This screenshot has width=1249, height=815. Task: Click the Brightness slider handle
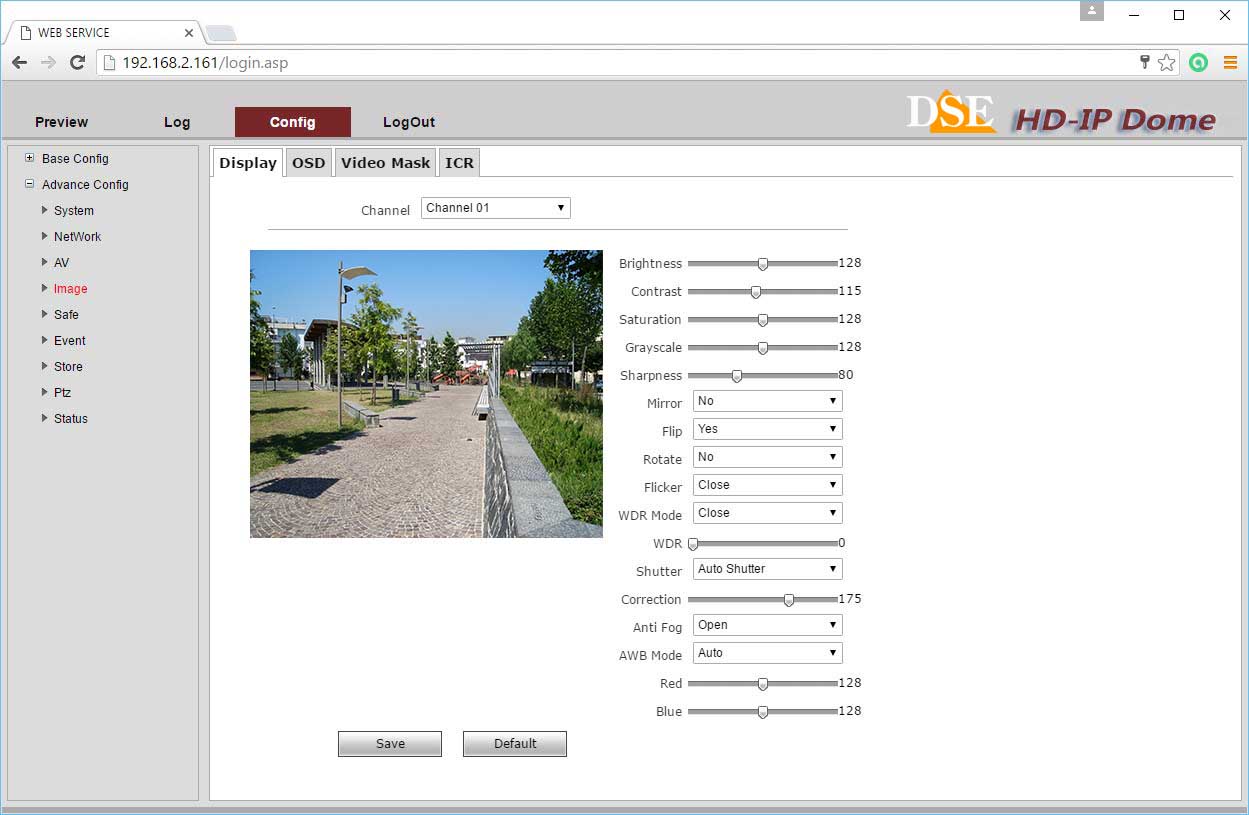click(763, 264)
